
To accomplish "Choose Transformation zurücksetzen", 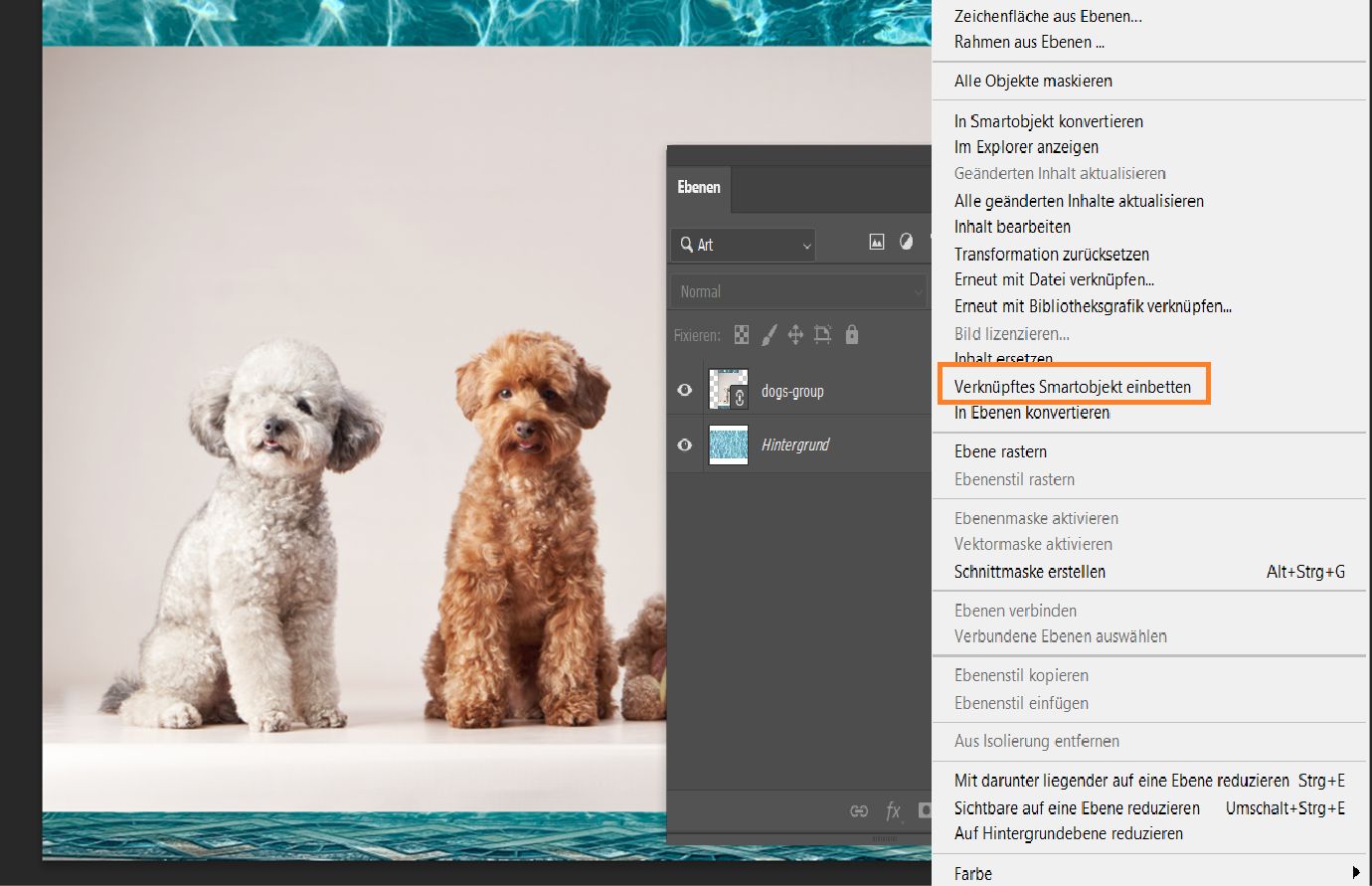I will [1052, 255].
